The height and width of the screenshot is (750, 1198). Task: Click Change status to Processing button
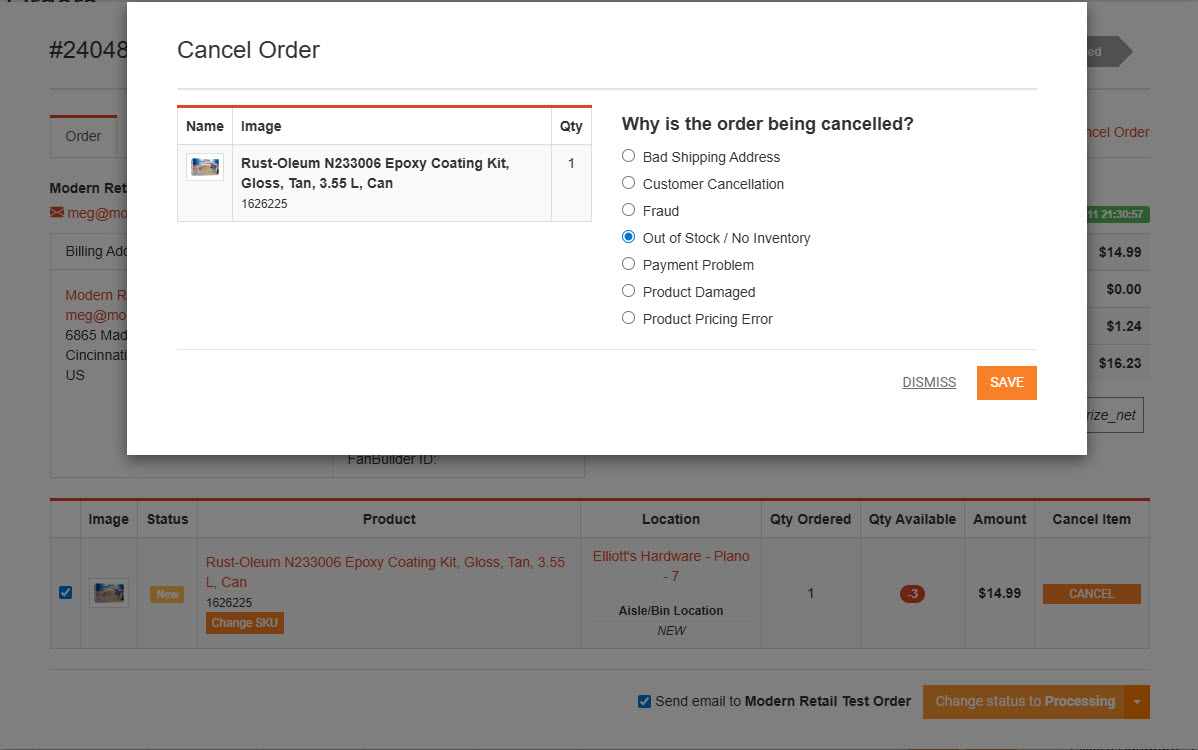(1024, 702)
